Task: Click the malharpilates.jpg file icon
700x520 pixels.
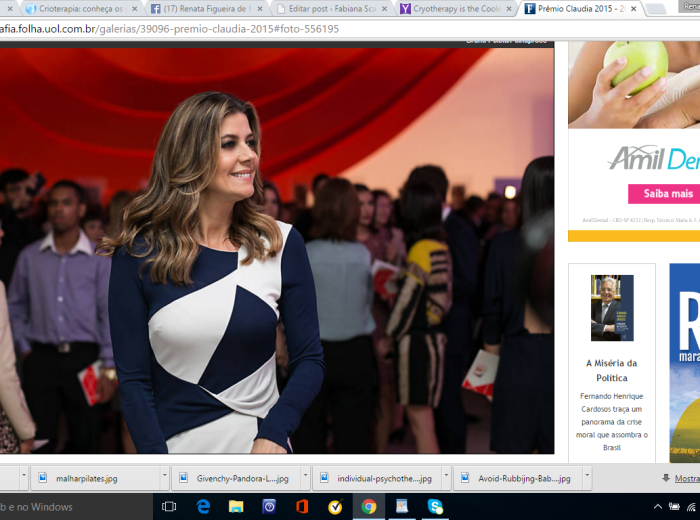Action: tap(43, 478)
